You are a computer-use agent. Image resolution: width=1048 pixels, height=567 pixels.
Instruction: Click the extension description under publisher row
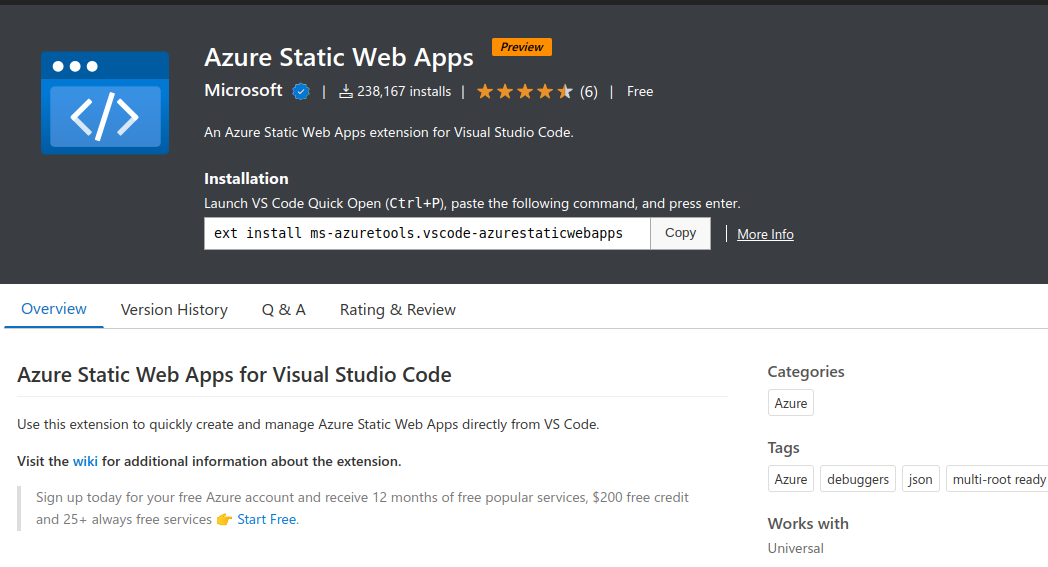tap(389, 132)
